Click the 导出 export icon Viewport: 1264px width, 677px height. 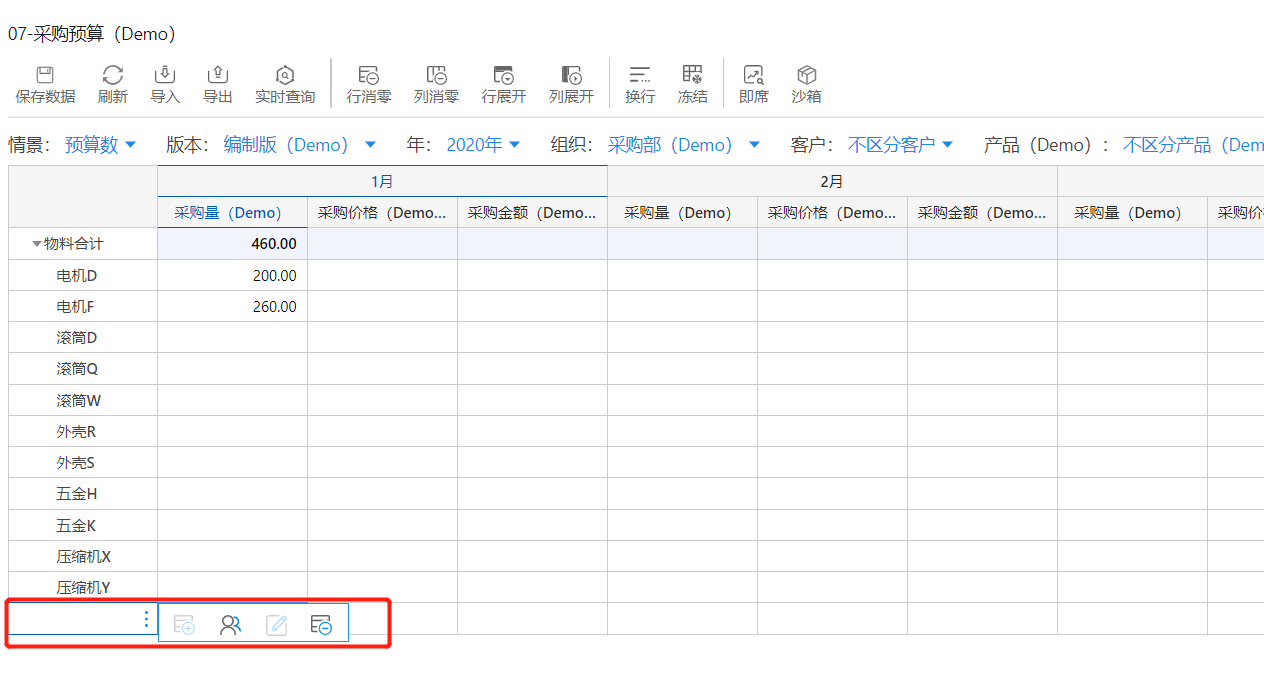pyautogui.click(x=217, y=76)
